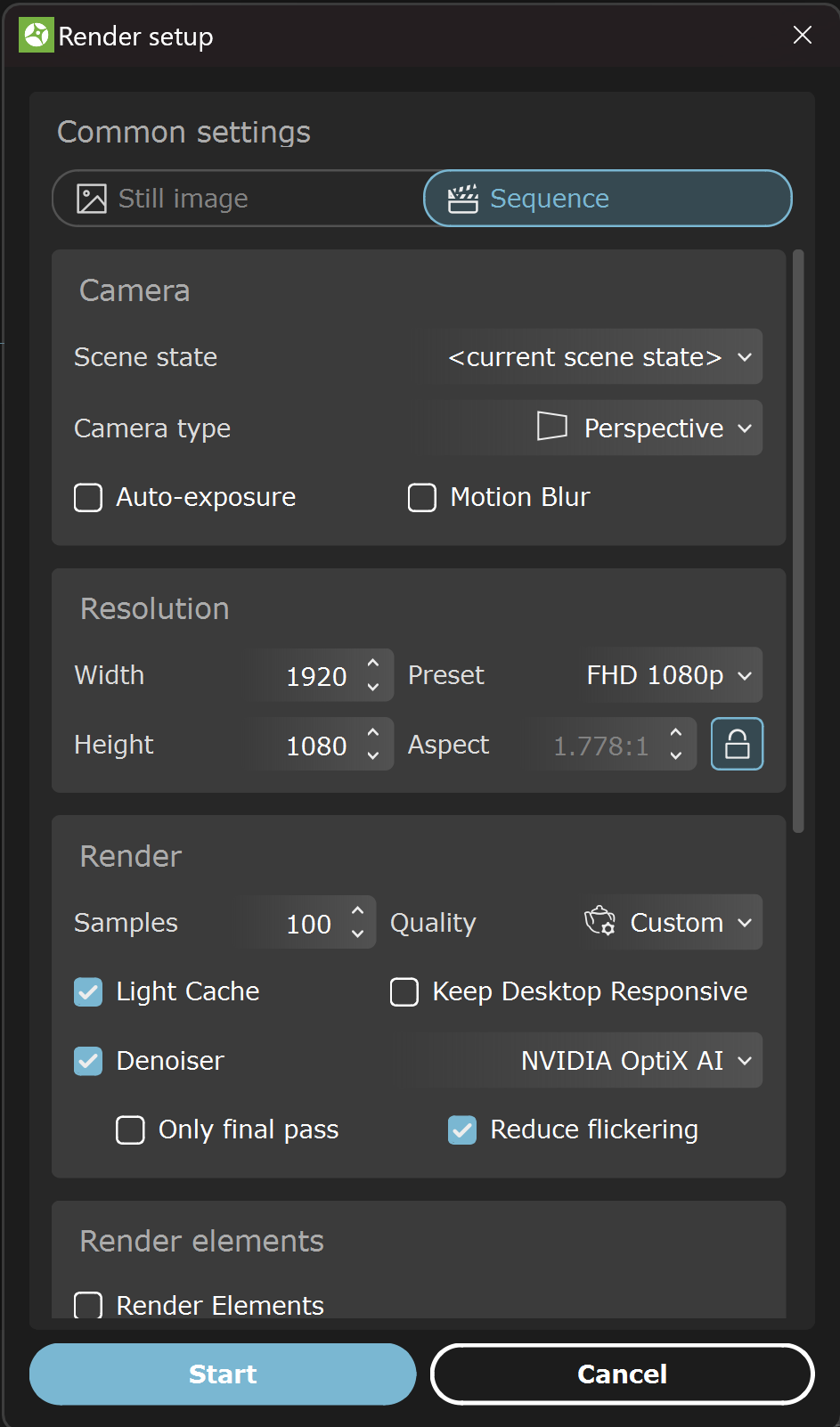Enable the Auto-exposure checkbox

88,497
